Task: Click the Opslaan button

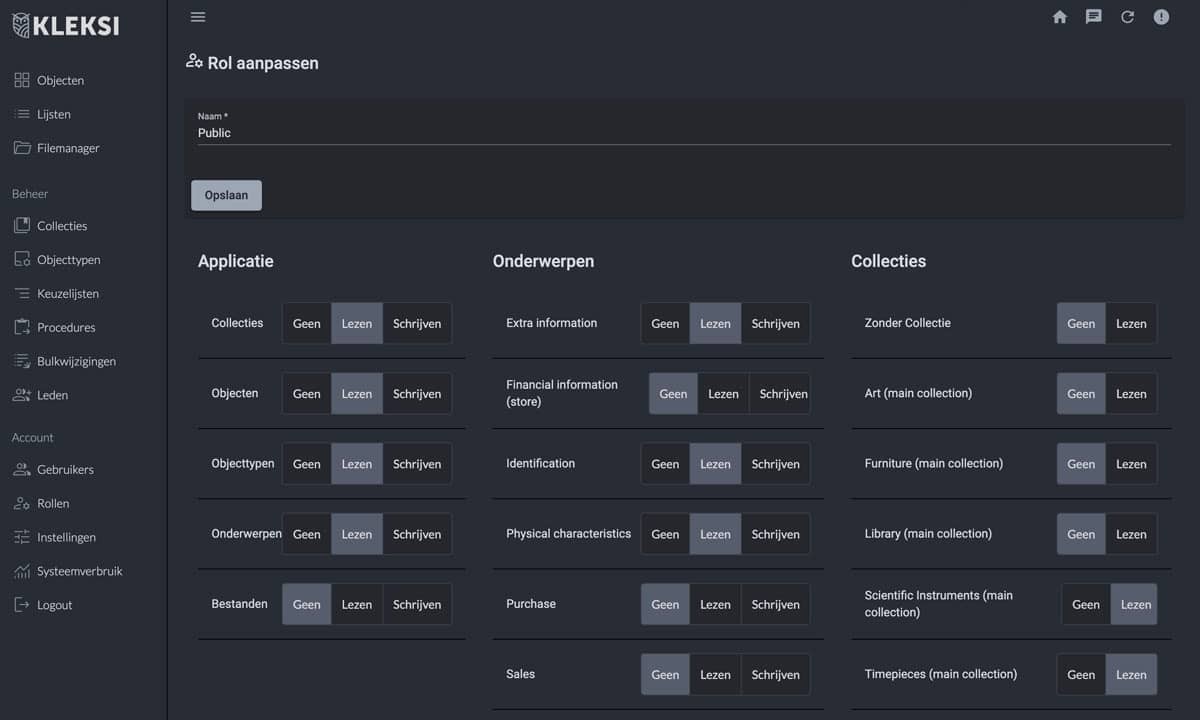Action: click(226, 196)
